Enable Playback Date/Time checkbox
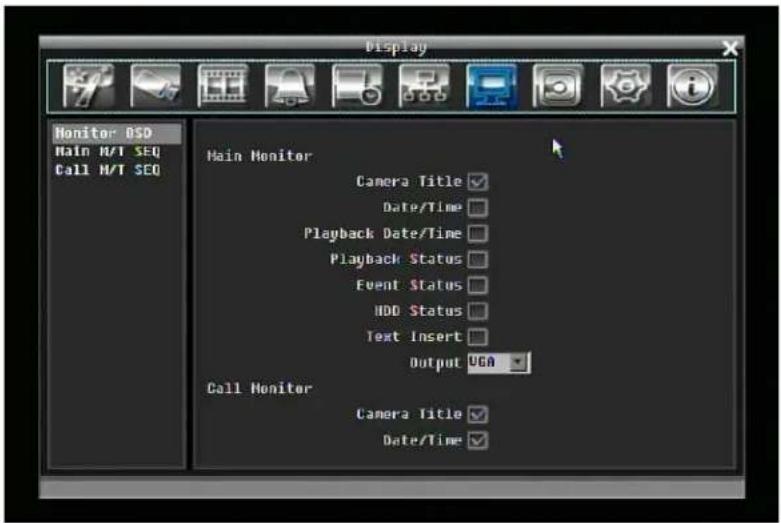The height and width of the screenshot is (523, 781). coord(478,234)
